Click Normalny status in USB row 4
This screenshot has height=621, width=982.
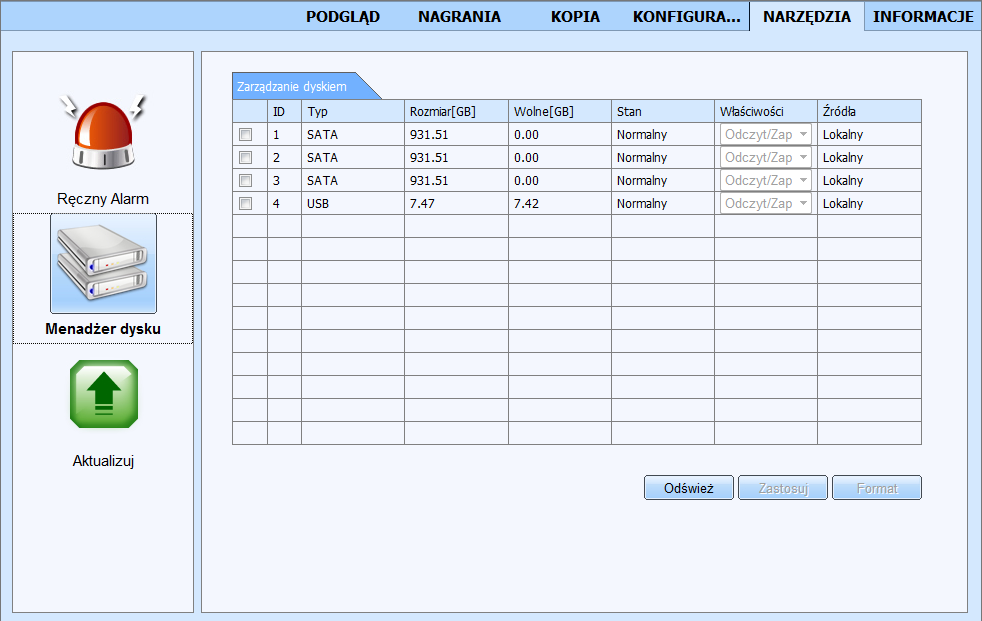642,203
